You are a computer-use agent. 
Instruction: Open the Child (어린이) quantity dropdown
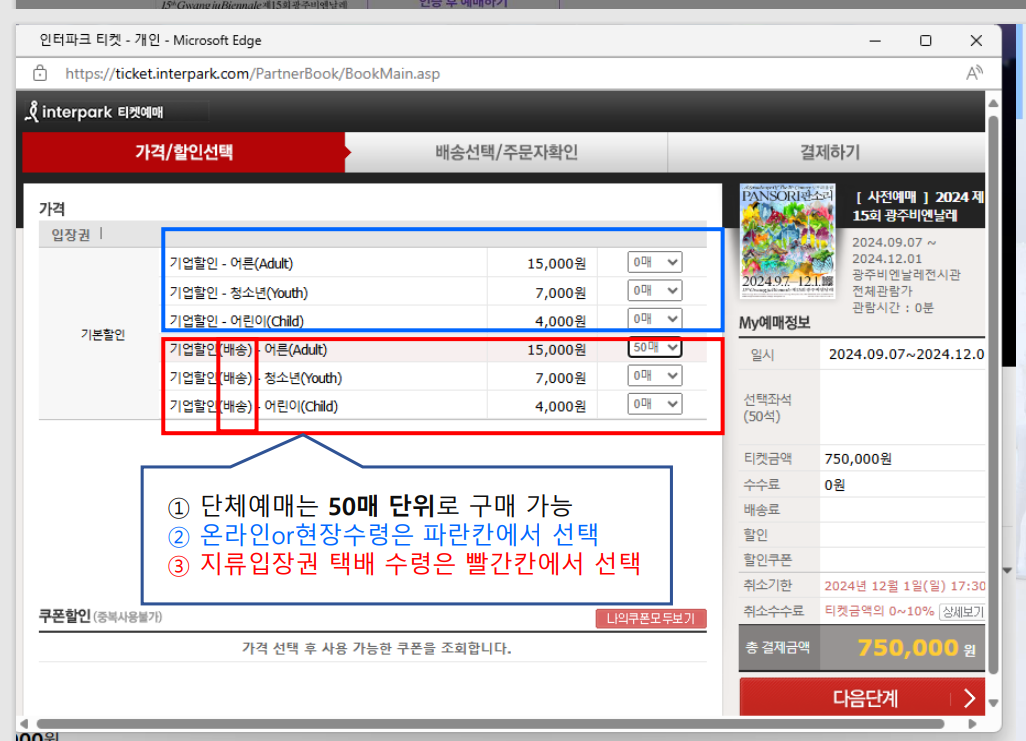click(655, 320)
